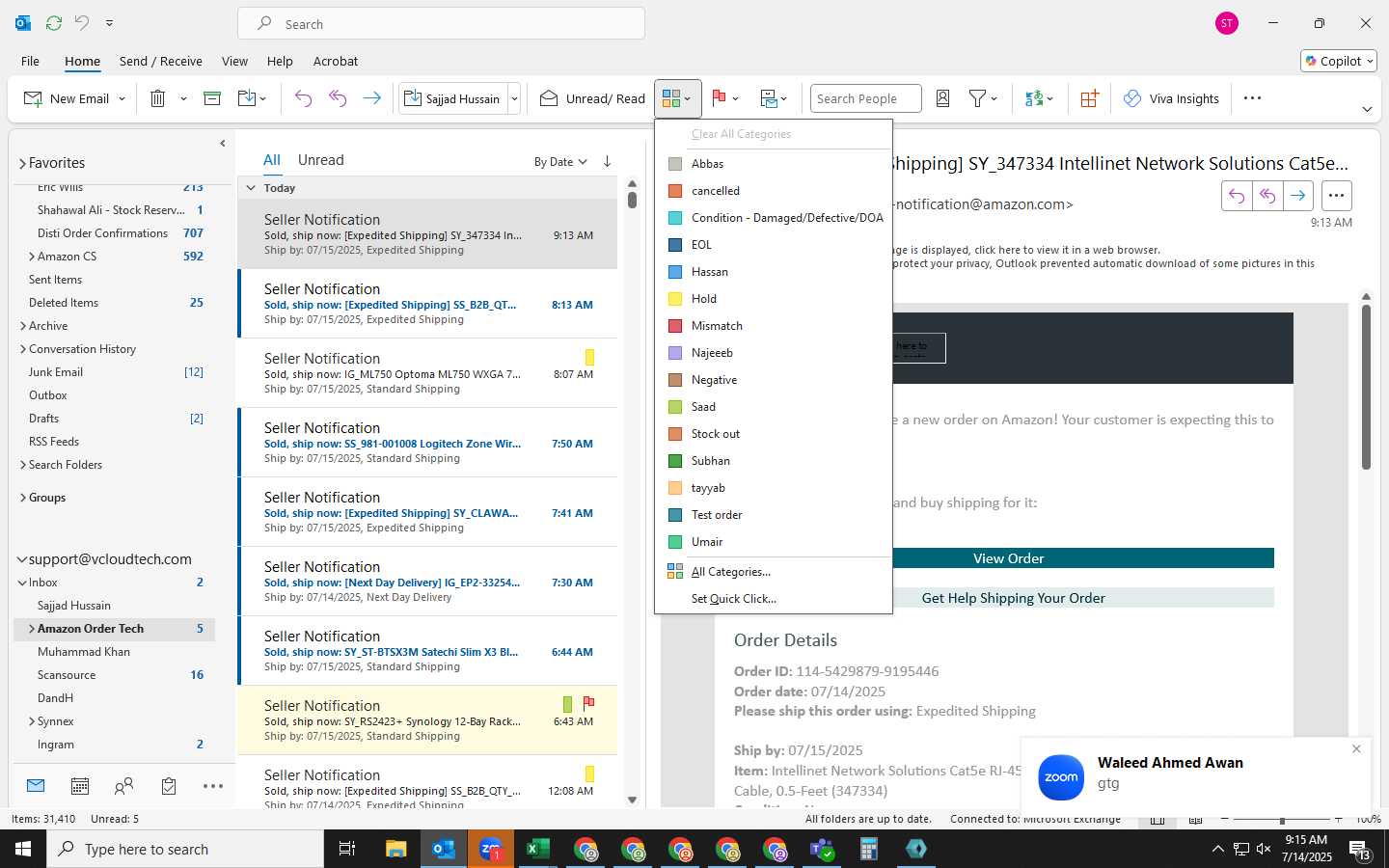Open Viva Insights

pyautogui.click(x=1171, y=98)
